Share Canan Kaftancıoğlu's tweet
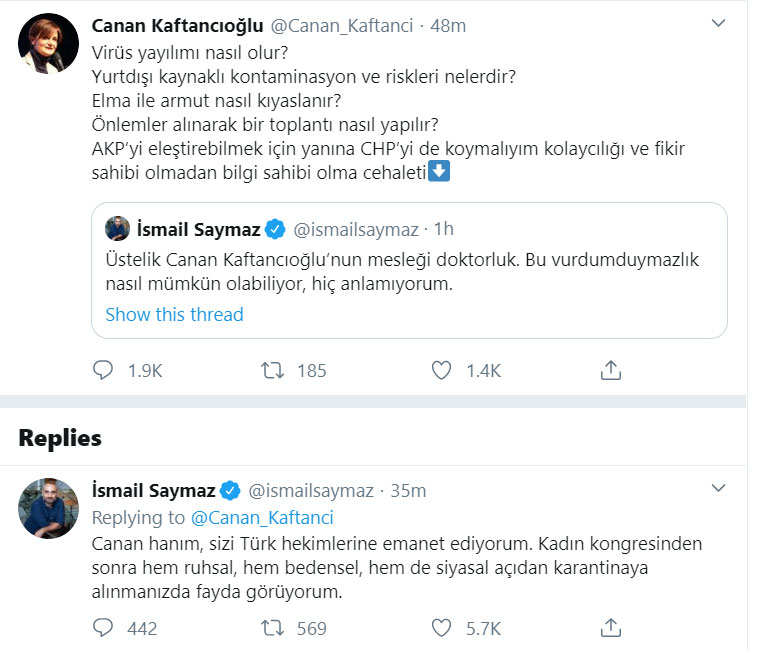 point(610,371)
